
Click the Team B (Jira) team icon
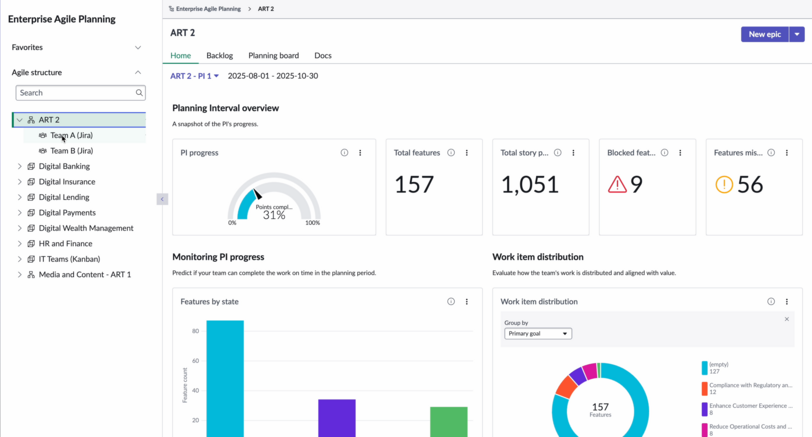42,151
